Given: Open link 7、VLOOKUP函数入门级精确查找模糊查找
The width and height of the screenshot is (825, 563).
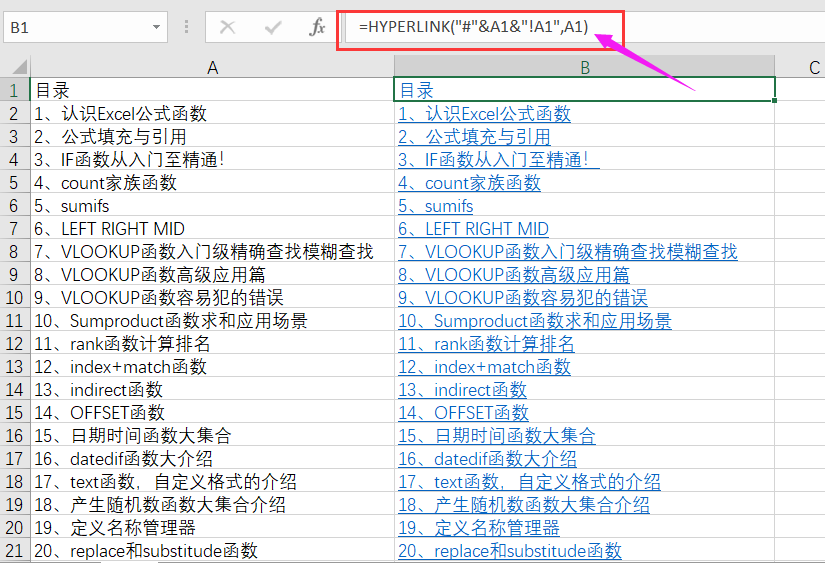Looking at the screenshot, I should [x=568, y=252].
